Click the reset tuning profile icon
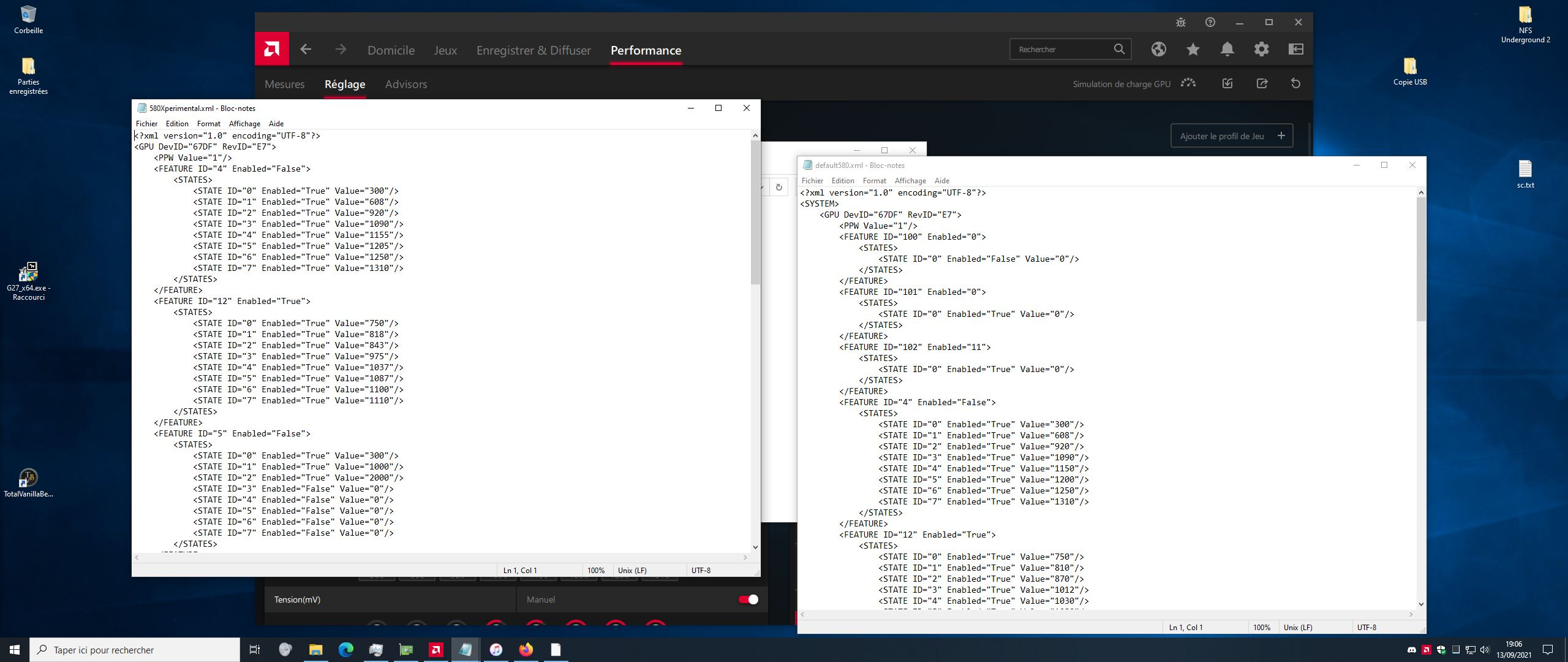This screenshot has height=662, width=1568. pyautogui.click(x=1295, y=83)
